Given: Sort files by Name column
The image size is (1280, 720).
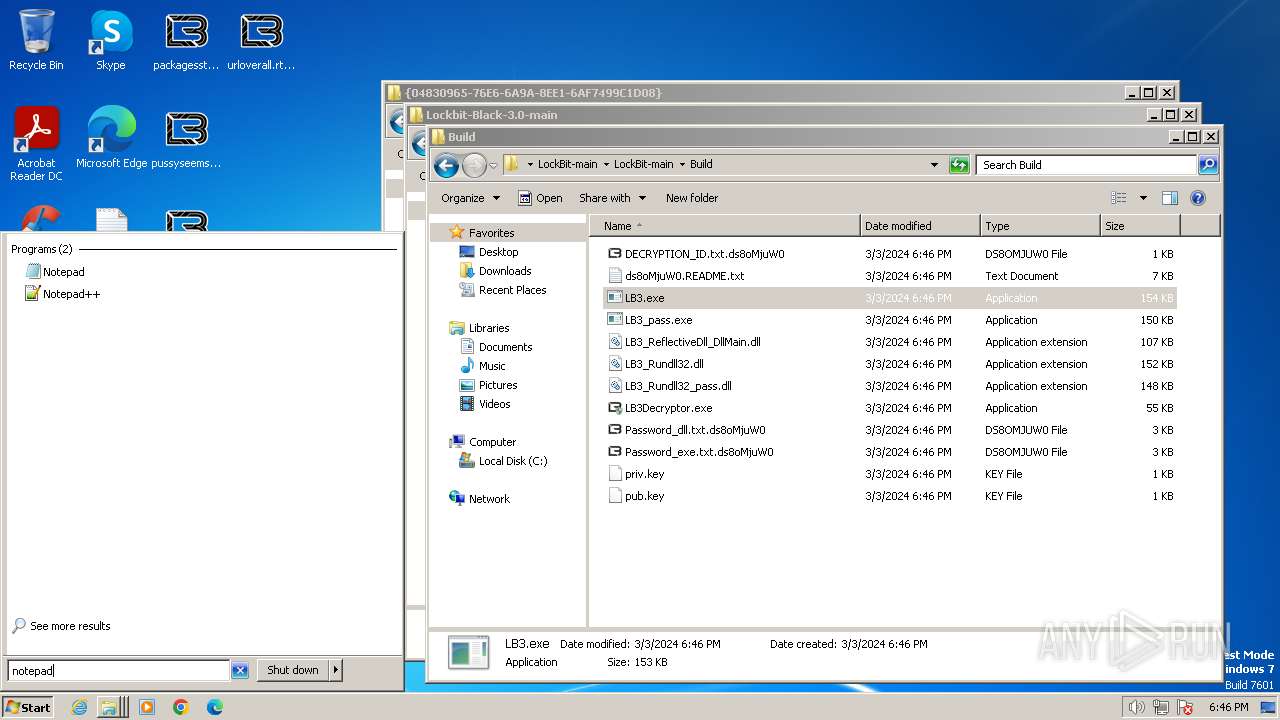Looking at the screenshot, I should (x=724, y=226).
